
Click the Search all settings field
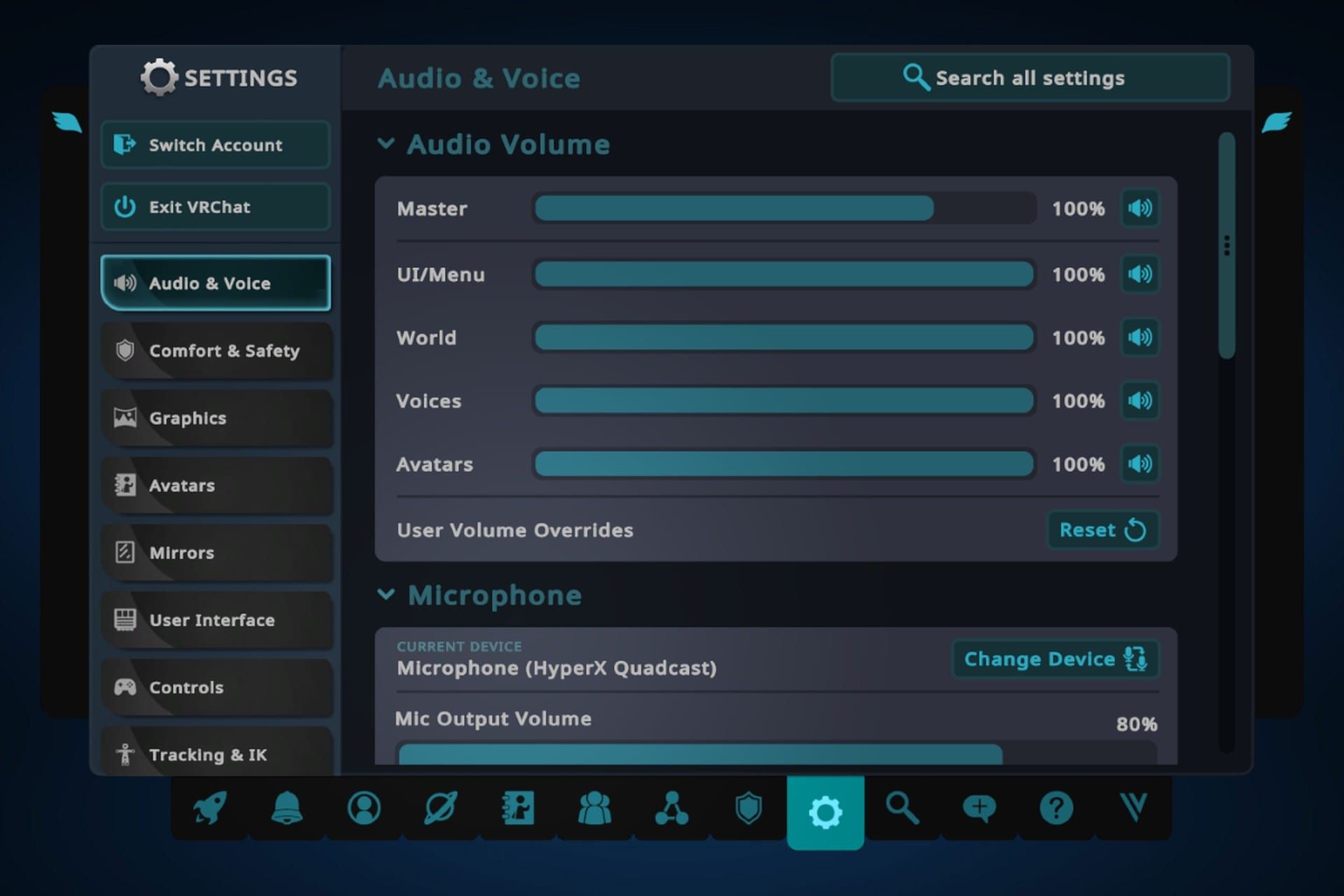click(1030, 77)
